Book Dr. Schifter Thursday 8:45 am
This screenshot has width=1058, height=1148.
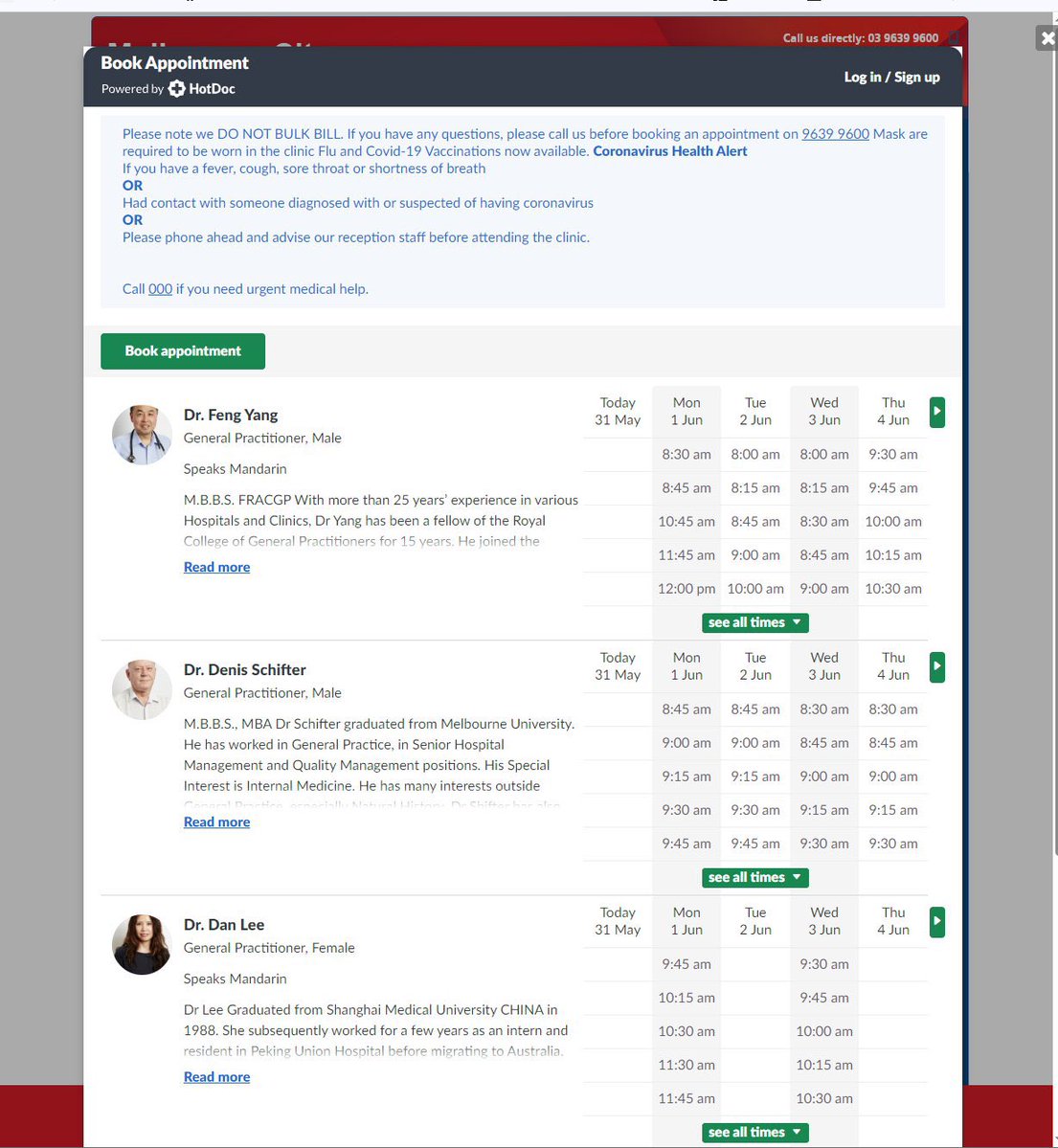coord(893,743)
